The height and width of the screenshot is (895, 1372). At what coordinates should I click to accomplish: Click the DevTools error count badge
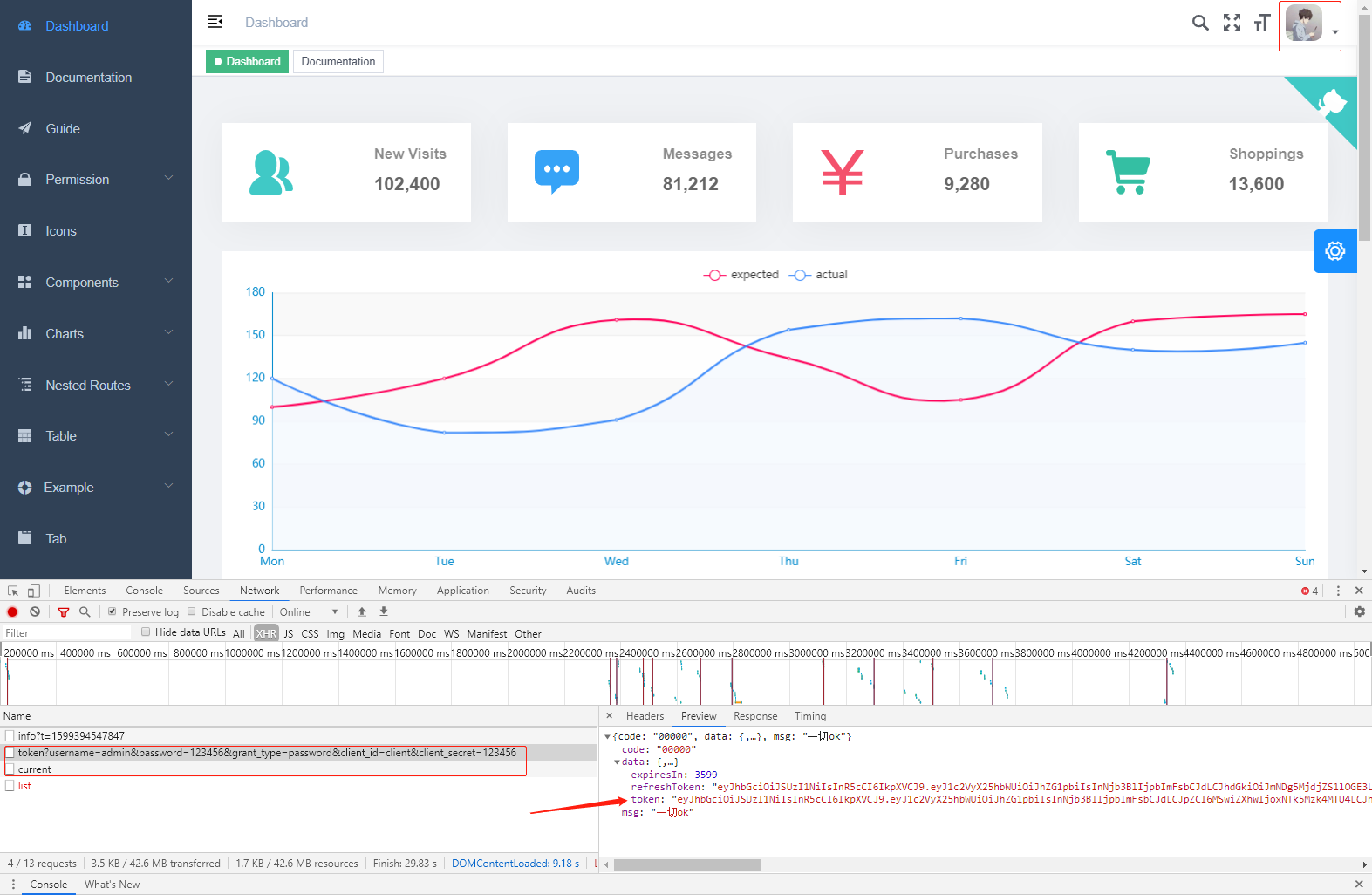pos(1310,591)
